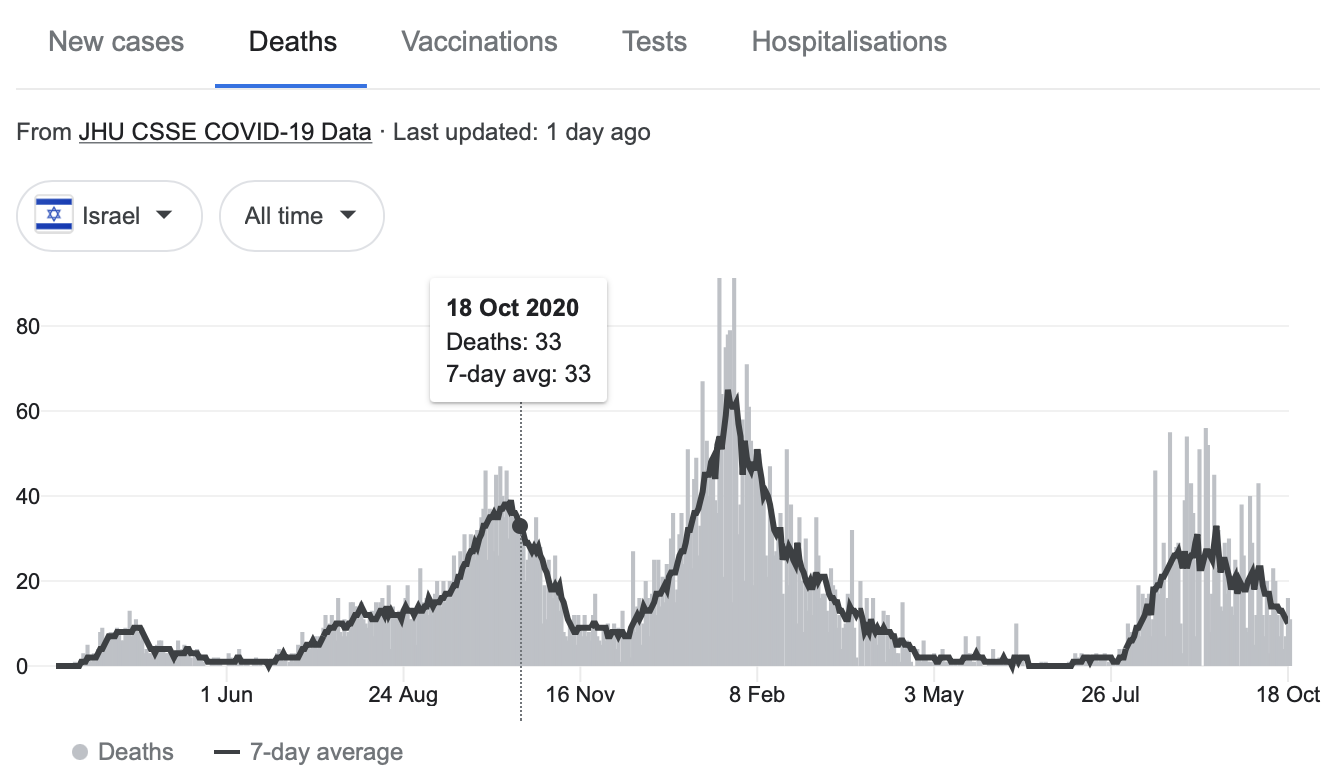Switch to the Tests tab
Screen dimensions: 1328x776
coord(654,42)
